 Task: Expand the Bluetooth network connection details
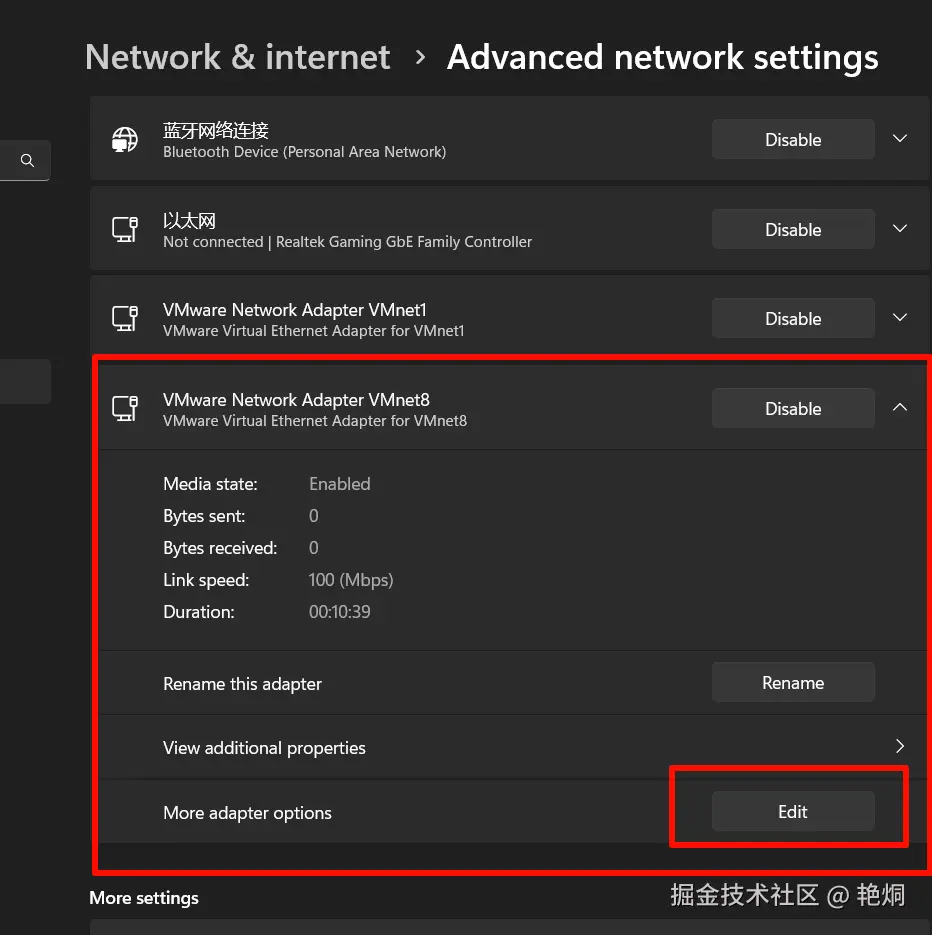900,139
